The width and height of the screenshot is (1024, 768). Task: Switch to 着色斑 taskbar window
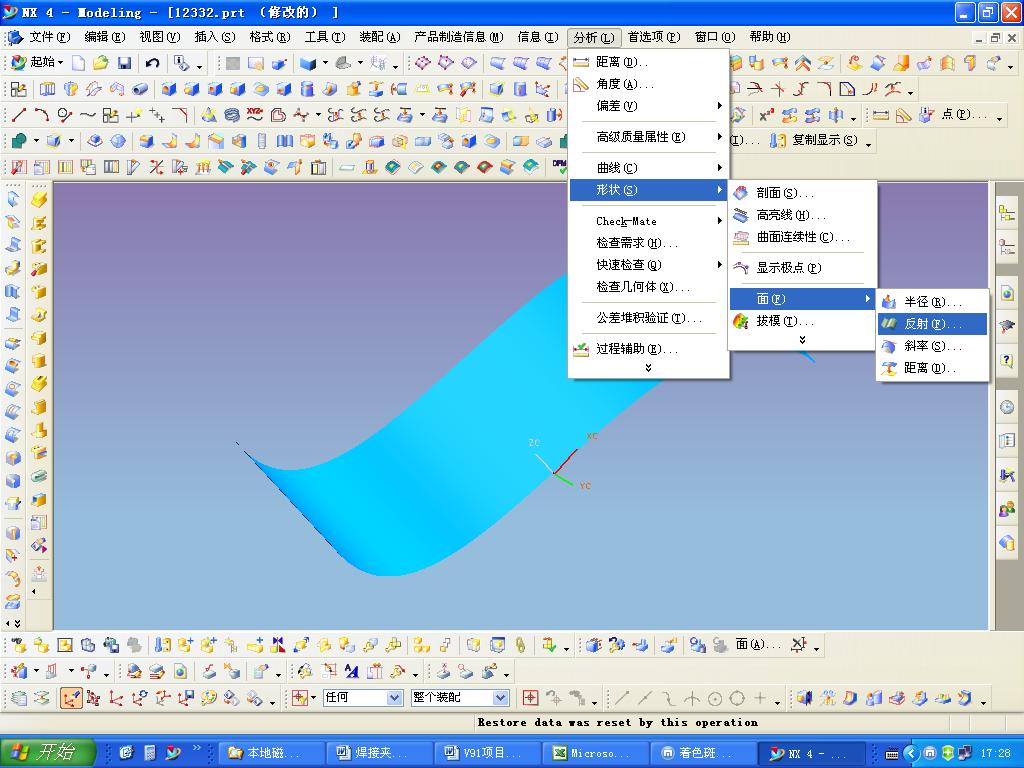point(703,753)
